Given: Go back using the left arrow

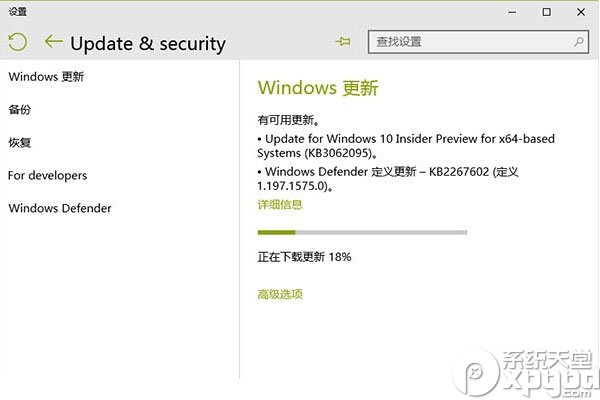Looking at the screenshot, I should click(53, 42).
